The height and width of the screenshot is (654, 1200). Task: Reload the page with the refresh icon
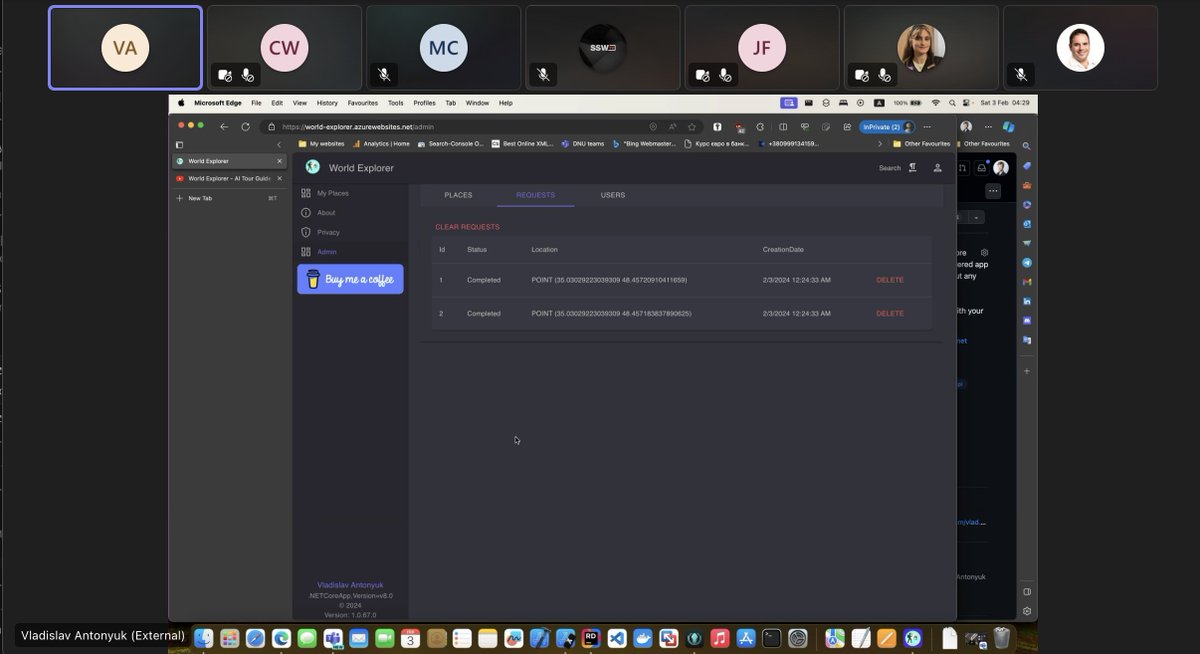[245, 127]
